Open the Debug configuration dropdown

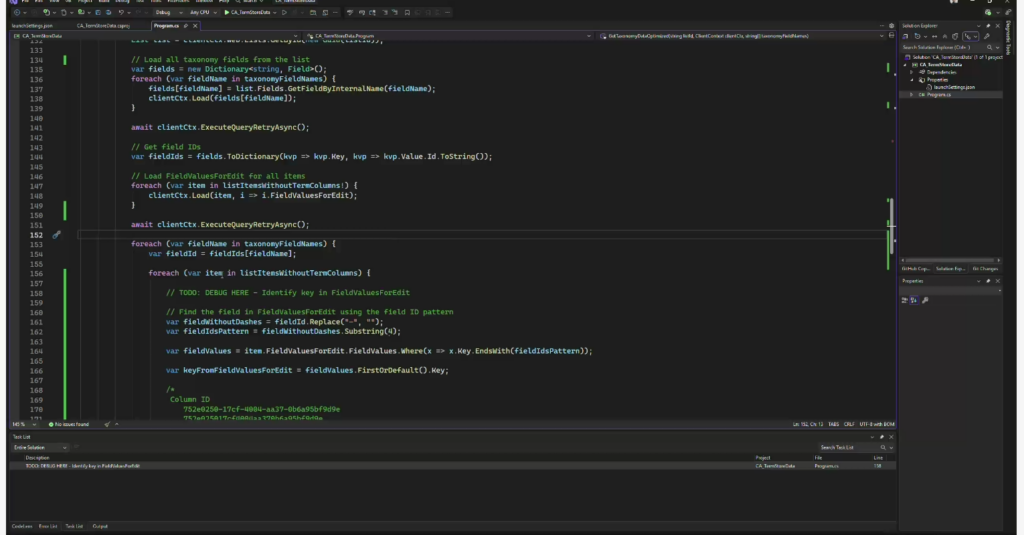coord(168,12)
